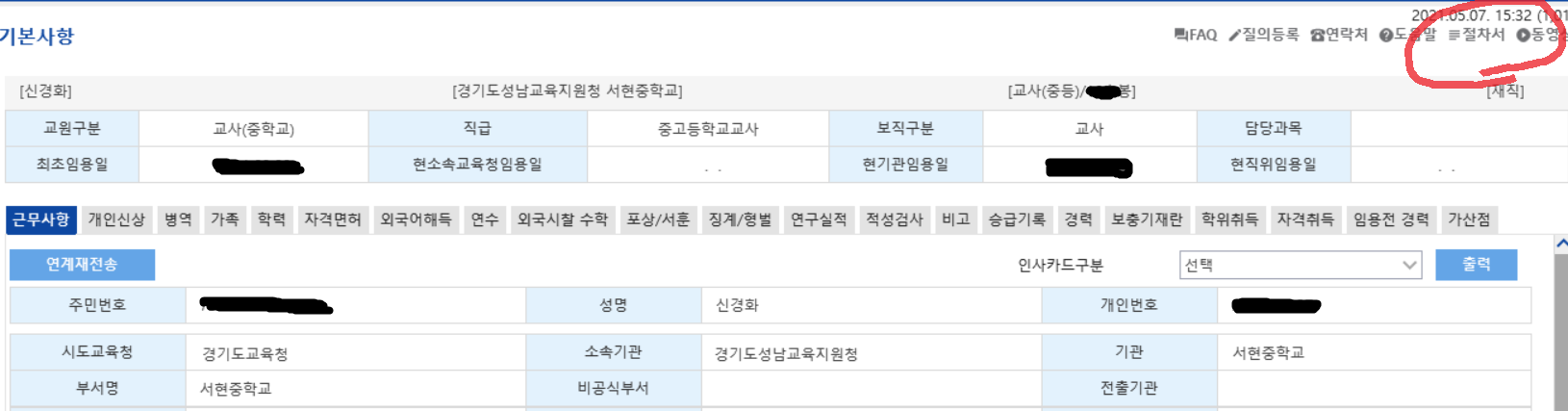Select the 근무사항 tab
Viewport: 1568px width, 411px height.
[x=40, y=219]
